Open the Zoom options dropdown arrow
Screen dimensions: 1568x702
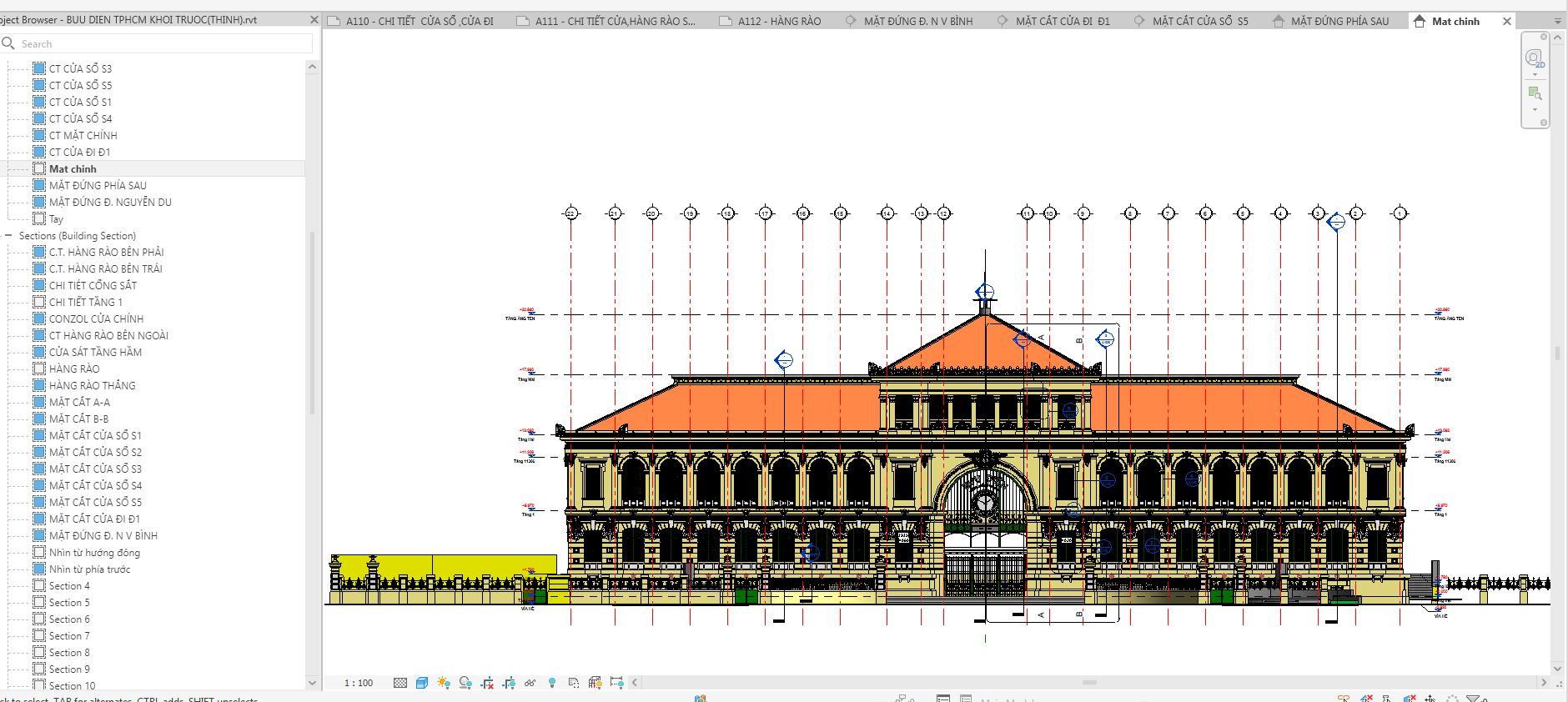coord(1535,109)
